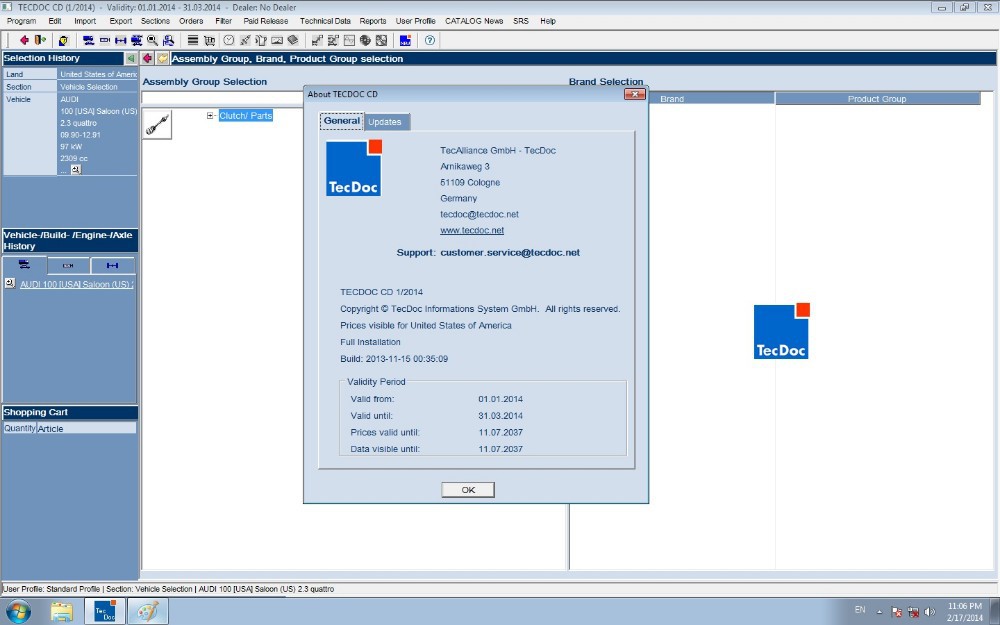Click the wrench tool toolbar icon
Screen dimensions: 1000x625
[x=245, y=40]
